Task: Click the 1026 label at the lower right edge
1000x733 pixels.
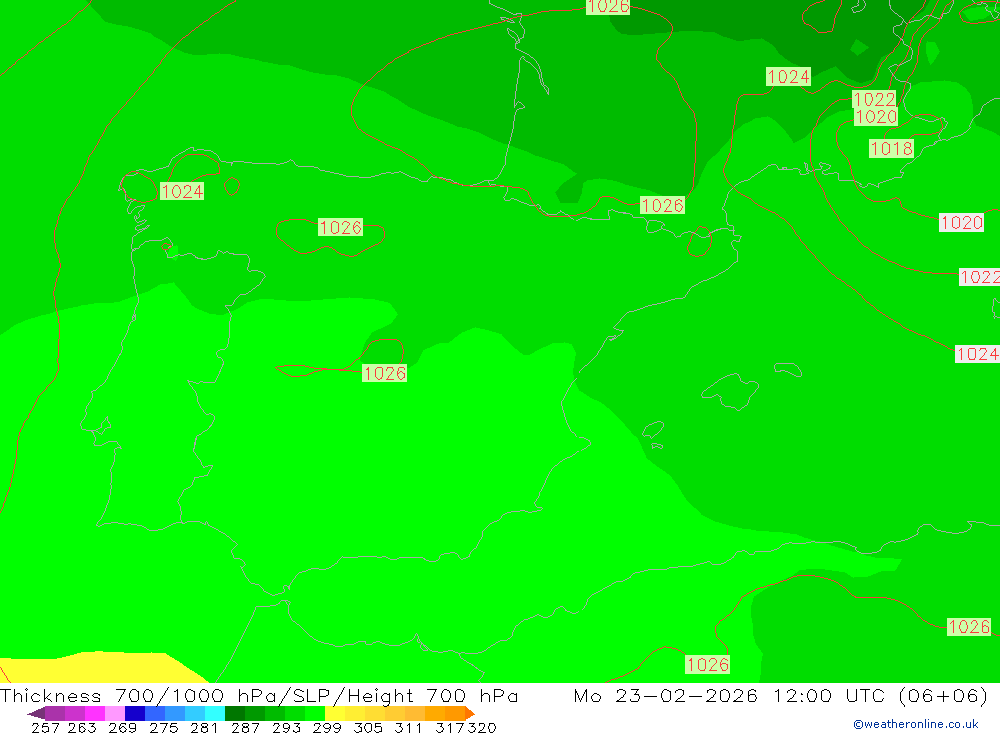Action: pos(969,626)
